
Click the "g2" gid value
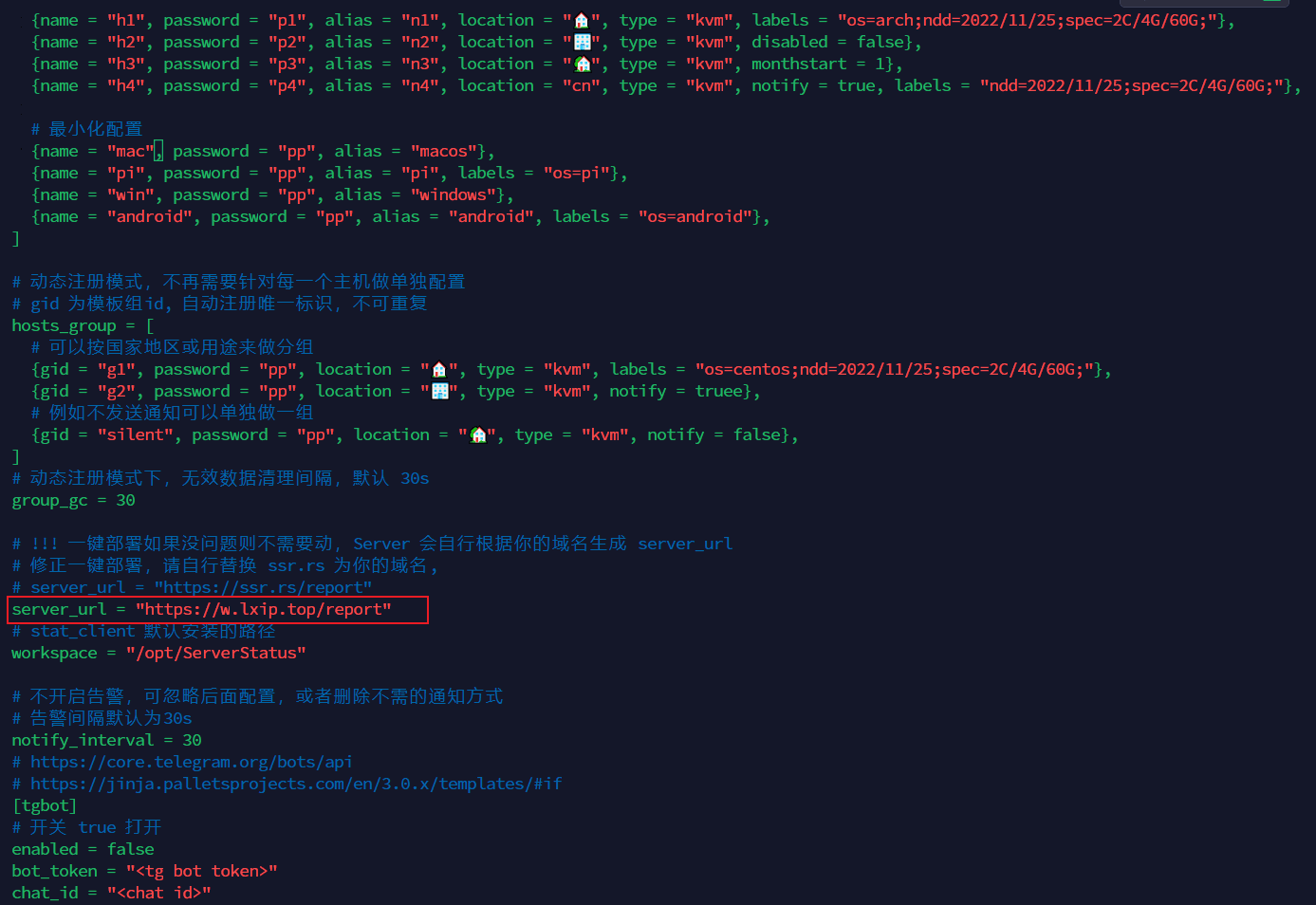116,391
